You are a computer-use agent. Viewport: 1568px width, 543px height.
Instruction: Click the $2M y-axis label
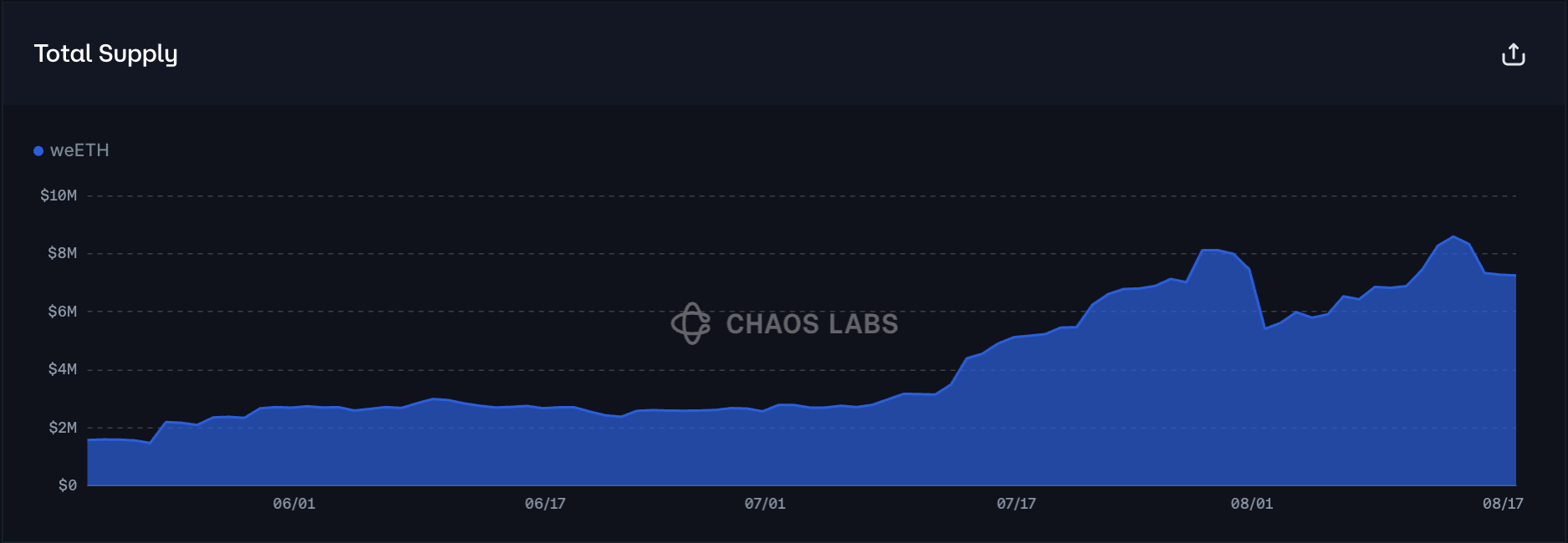coord(63,428)
